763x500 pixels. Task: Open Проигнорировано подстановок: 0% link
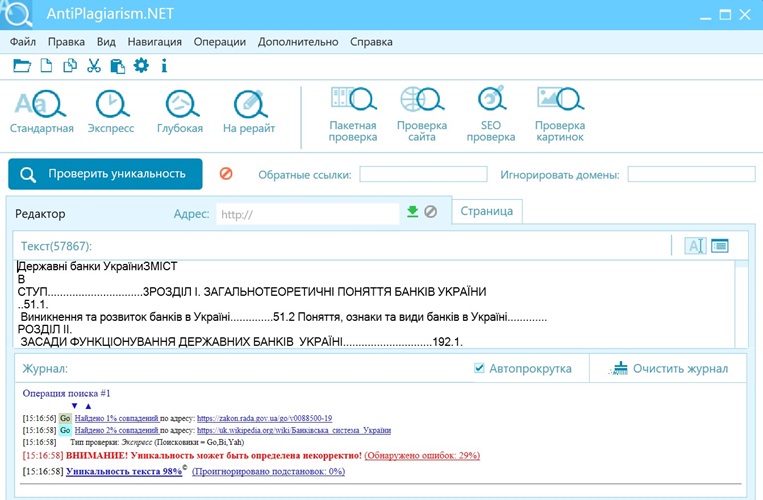pos(268,471)
